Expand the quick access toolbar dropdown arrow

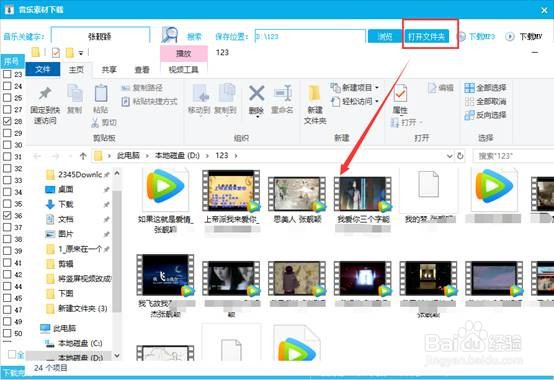click(81, 53)
